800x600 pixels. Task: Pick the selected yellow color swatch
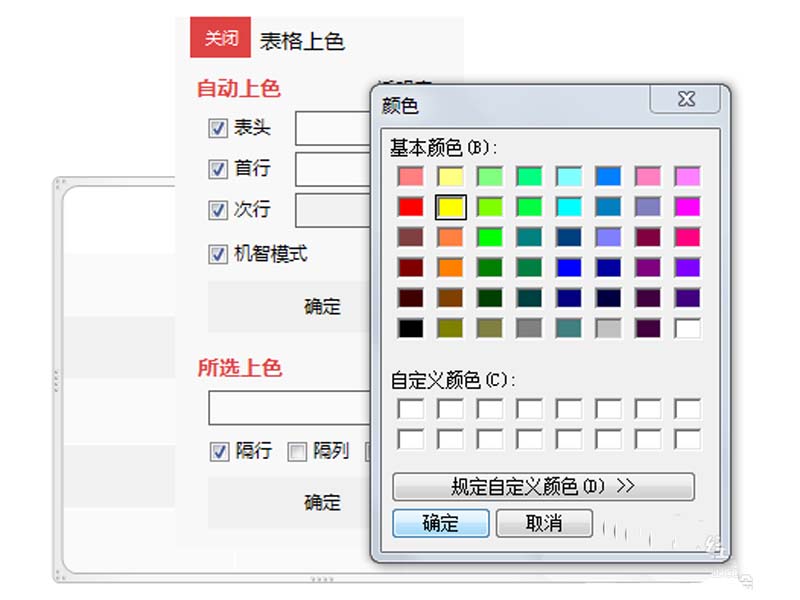point(450,207)
